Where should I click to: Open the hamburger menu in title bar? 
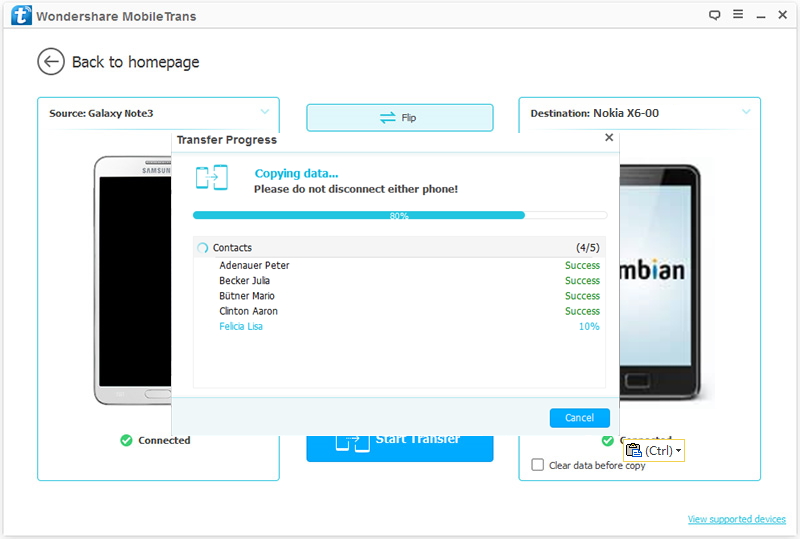[x=738, y=14]
